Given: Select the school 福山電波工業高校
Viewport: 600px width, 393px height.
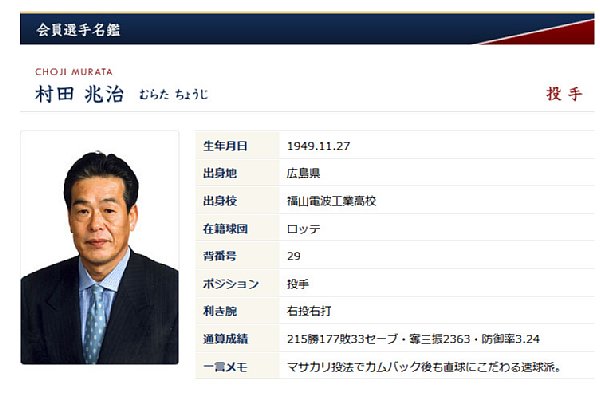Looking at the screenshot, I should pos(332,201).
